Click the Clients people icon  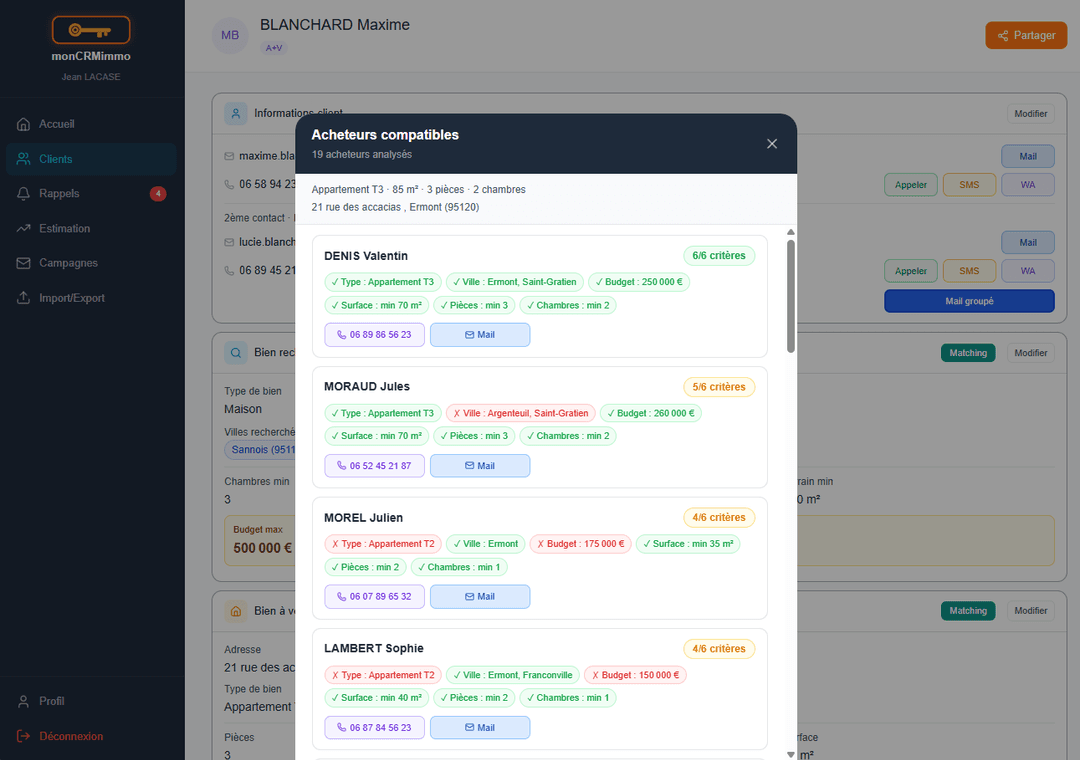point(23,159)
